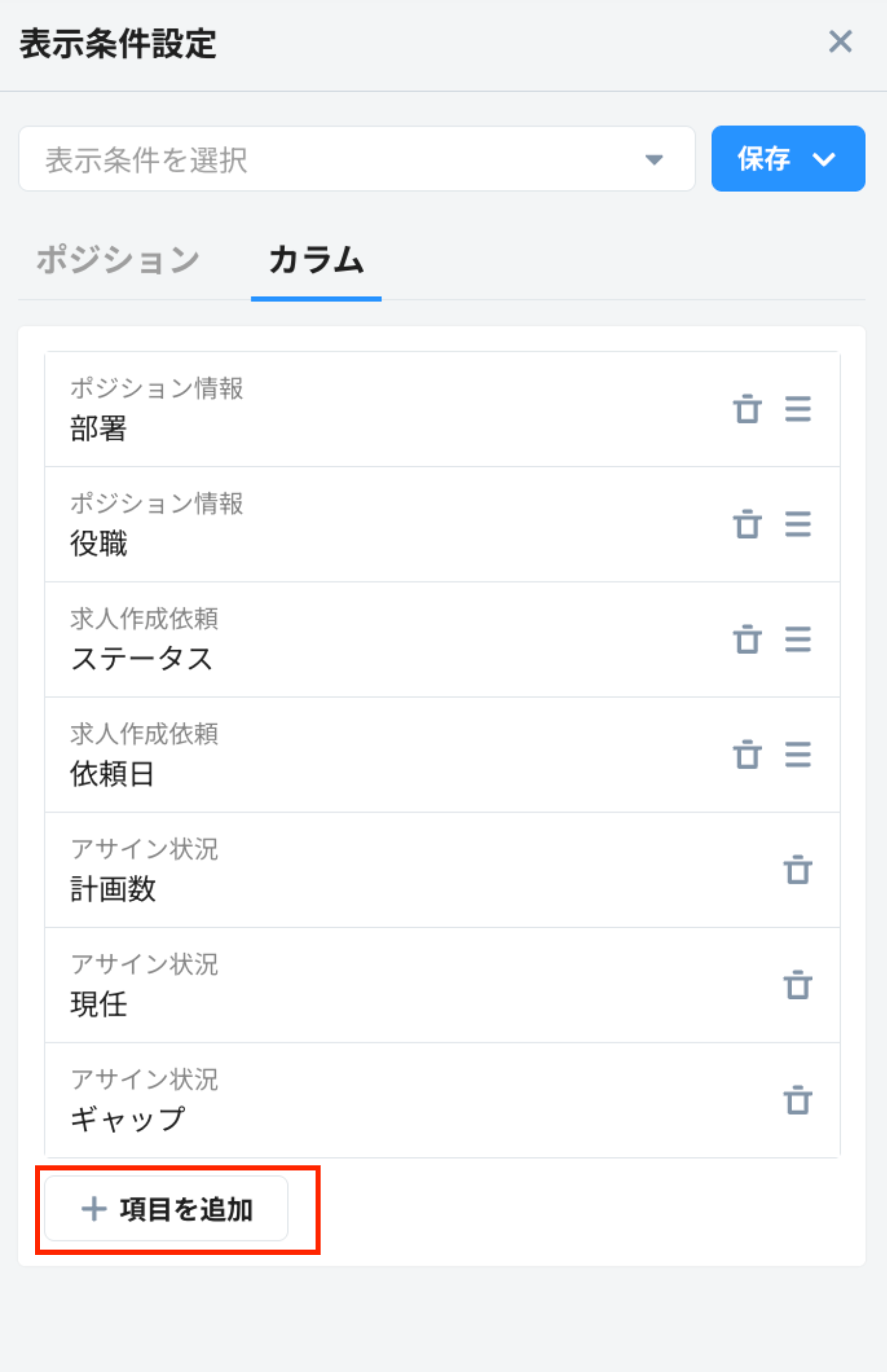Image resolution: width=887 pixels, height=1372 pixels.
Task: Click drag handle for 役職 row
Action: pyautogui.click(x=798, y=524)
